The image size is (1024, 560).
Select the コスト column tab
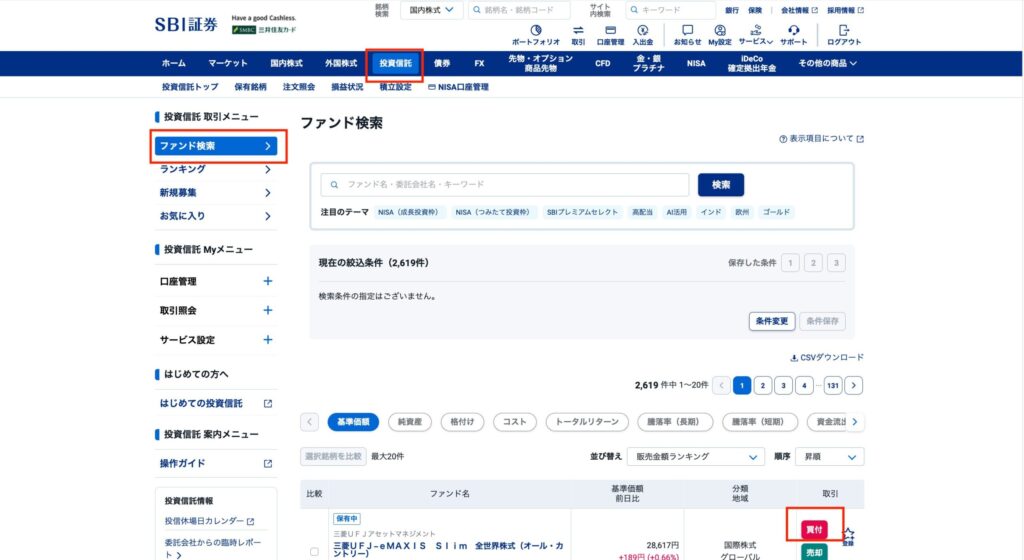tap(515, 422)
